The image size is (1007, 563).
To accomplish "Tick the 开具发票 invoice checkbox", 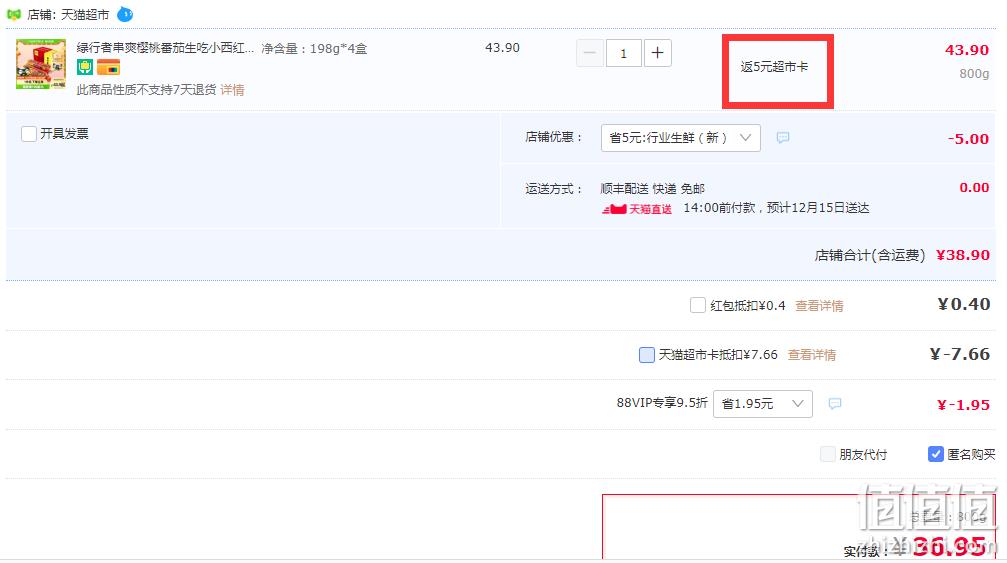I will tap(29, 134).
